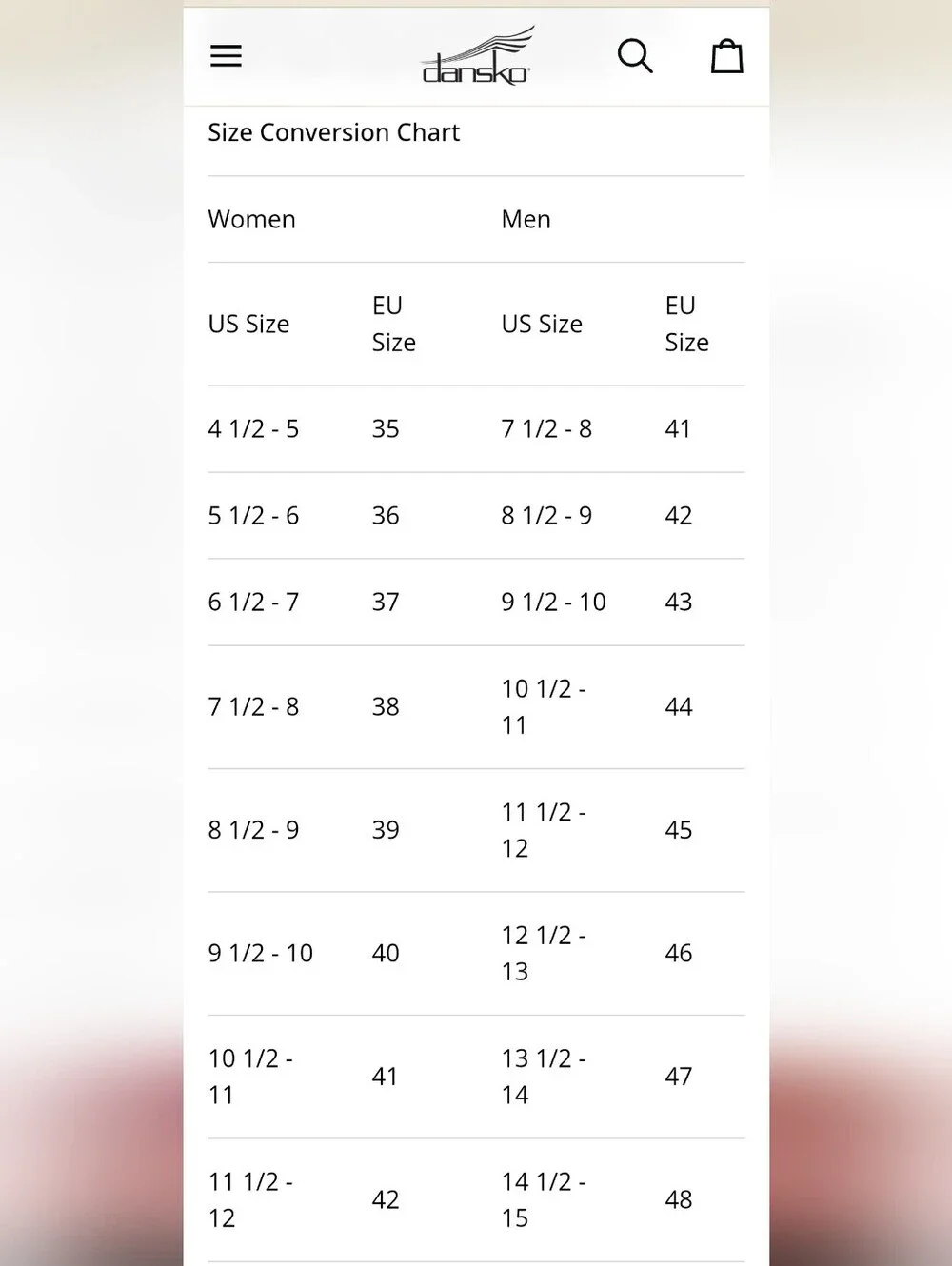Image resolution: width=952 pixels, height=1266 pixels.
Task: Select men's US size 7 1/2 - 8
Action: (546, 429)
